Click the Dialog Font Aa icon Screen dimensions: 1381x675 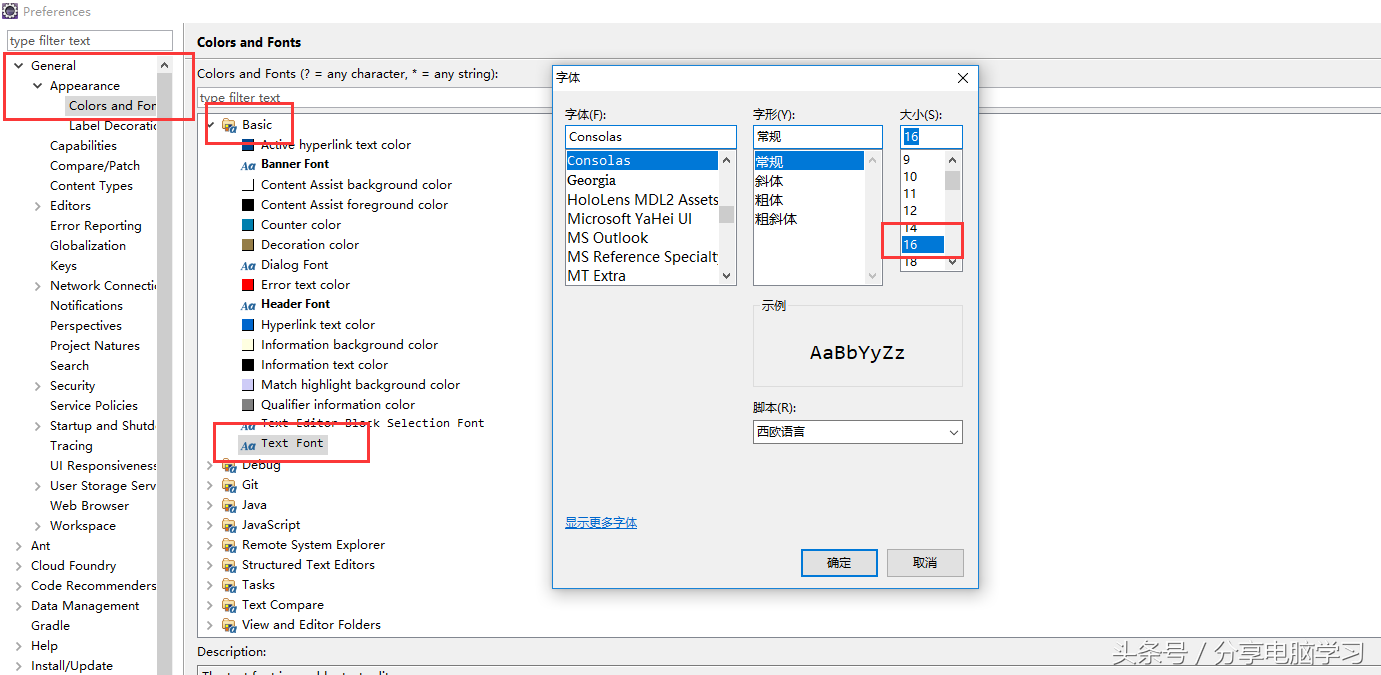click(248, 265)
